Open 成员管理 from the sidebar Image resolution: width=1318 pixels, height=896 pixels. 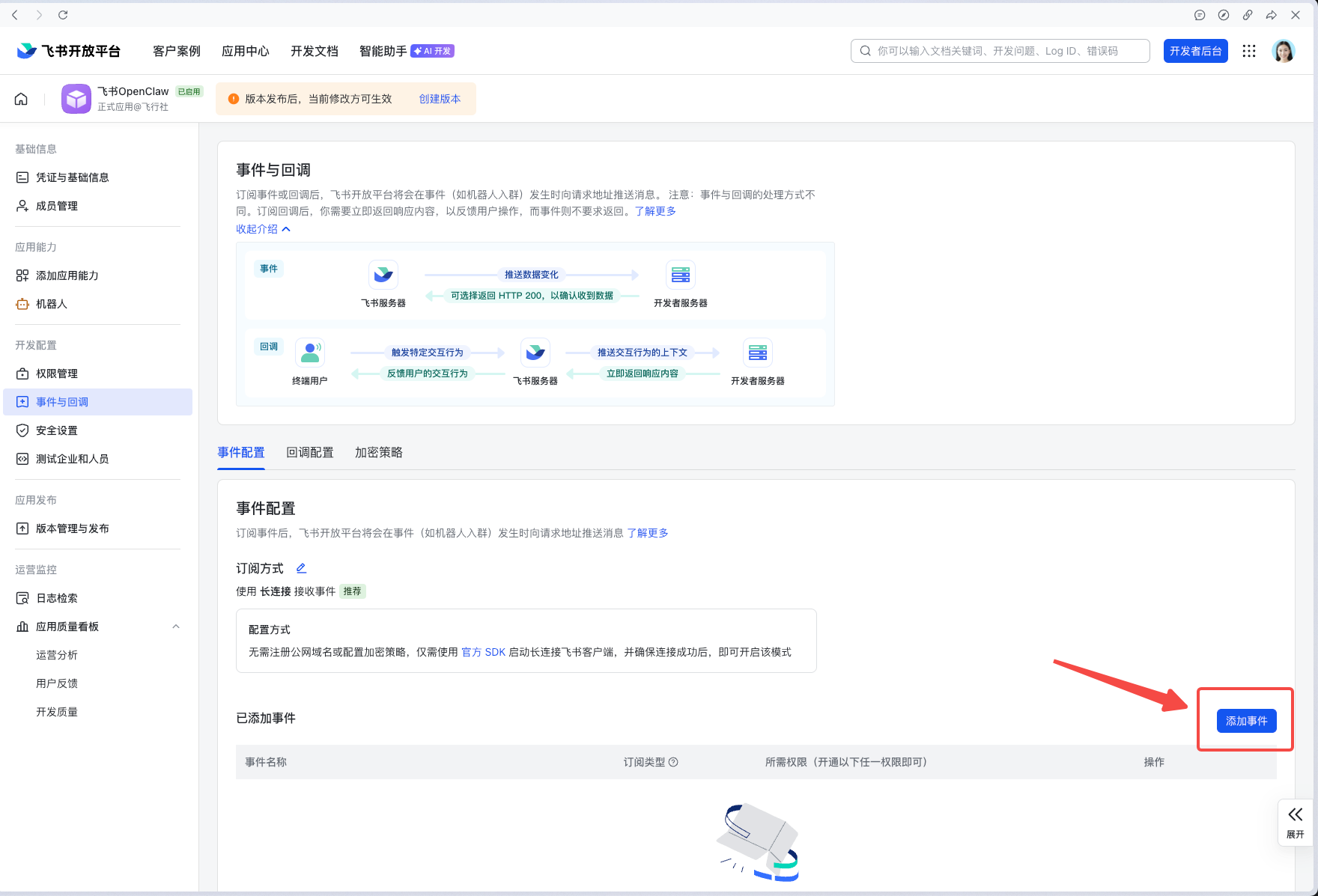tap(58, 205)
